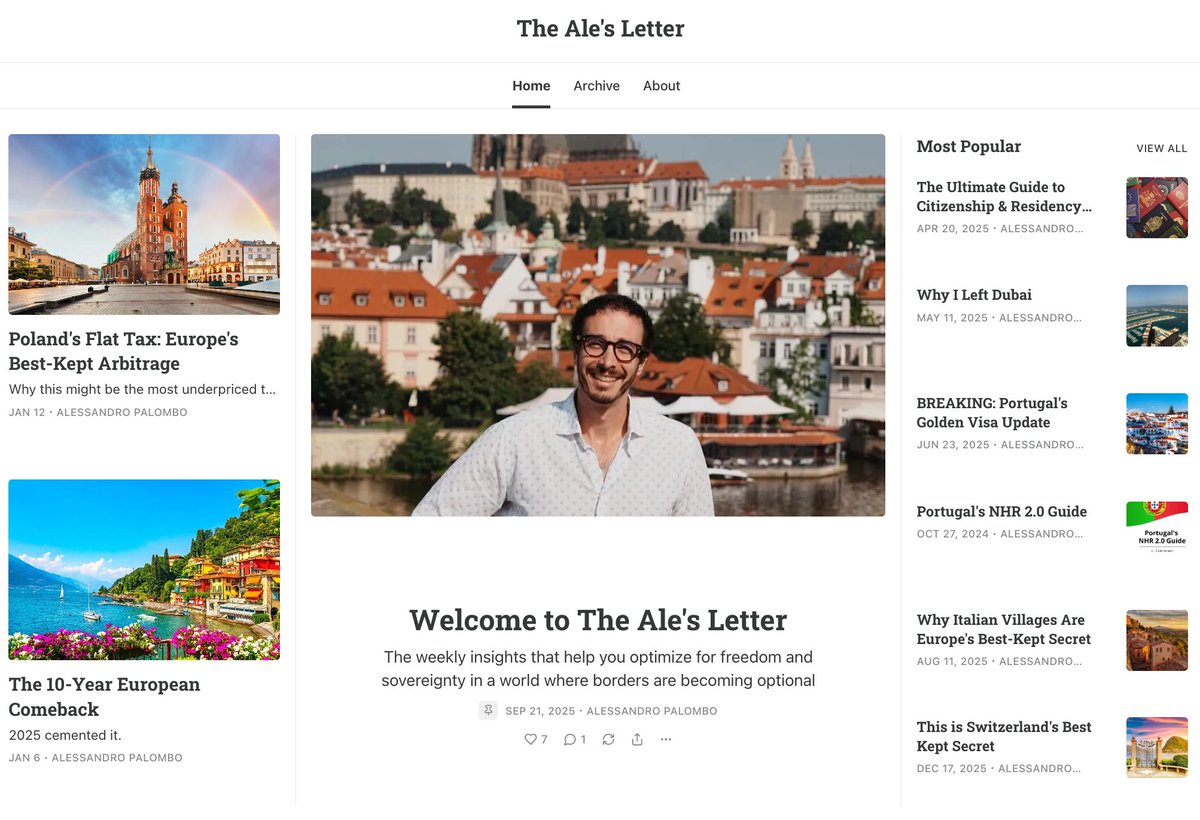Click the pinned post pin icon
This screenshot has width=1200, height=820.
pyautogui.click(x=488, y=711)
